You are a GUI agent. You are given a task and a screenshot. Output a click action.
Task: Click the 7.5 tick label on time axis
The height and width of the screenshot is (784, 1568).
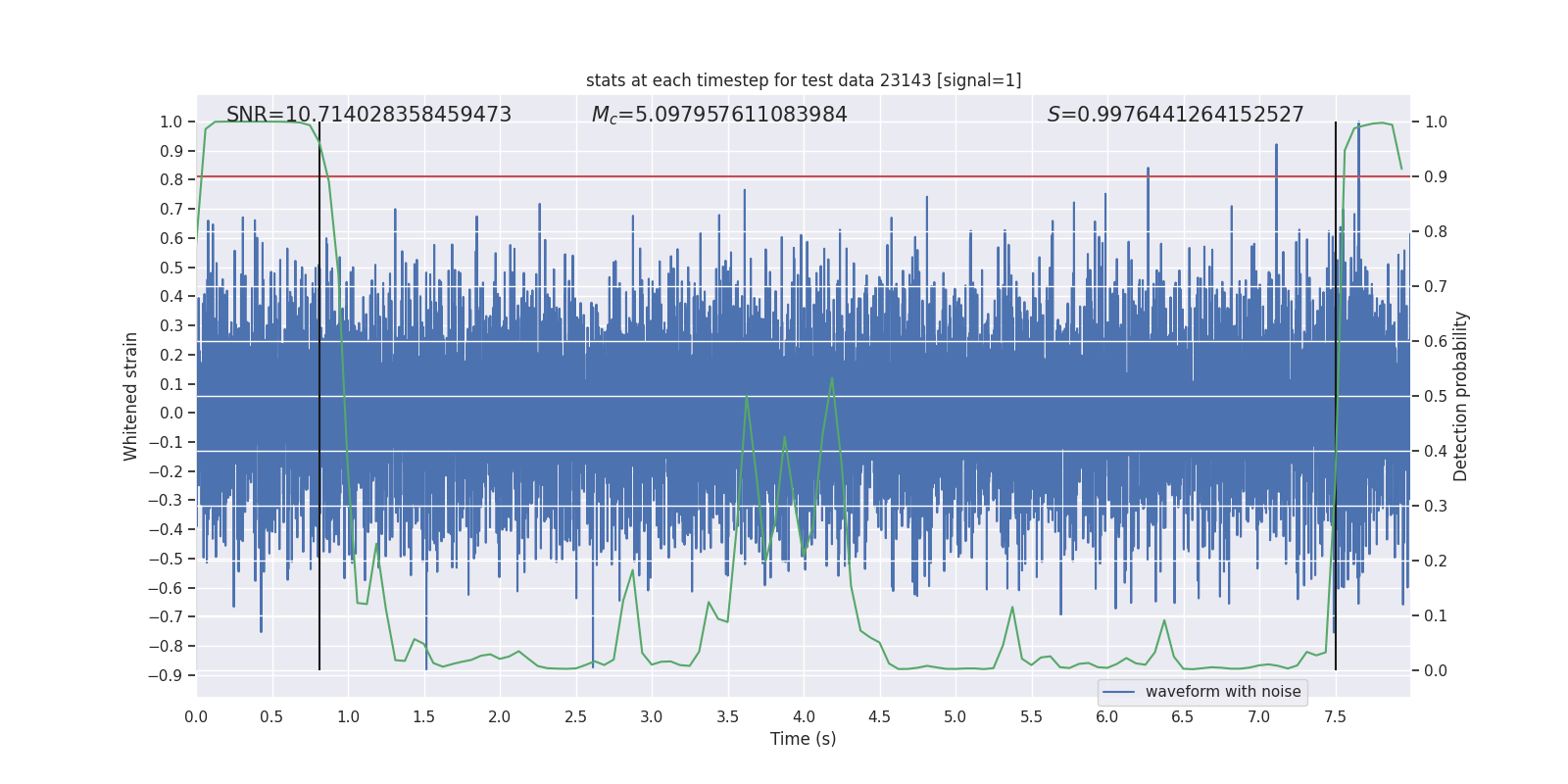tap(1335, 716)
